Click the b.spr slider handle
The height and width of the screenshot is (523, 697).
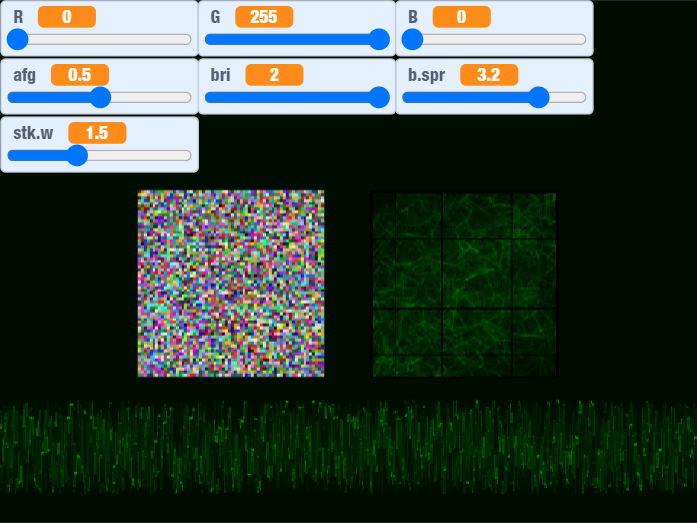pyautogui.click(x=539, y=97)
